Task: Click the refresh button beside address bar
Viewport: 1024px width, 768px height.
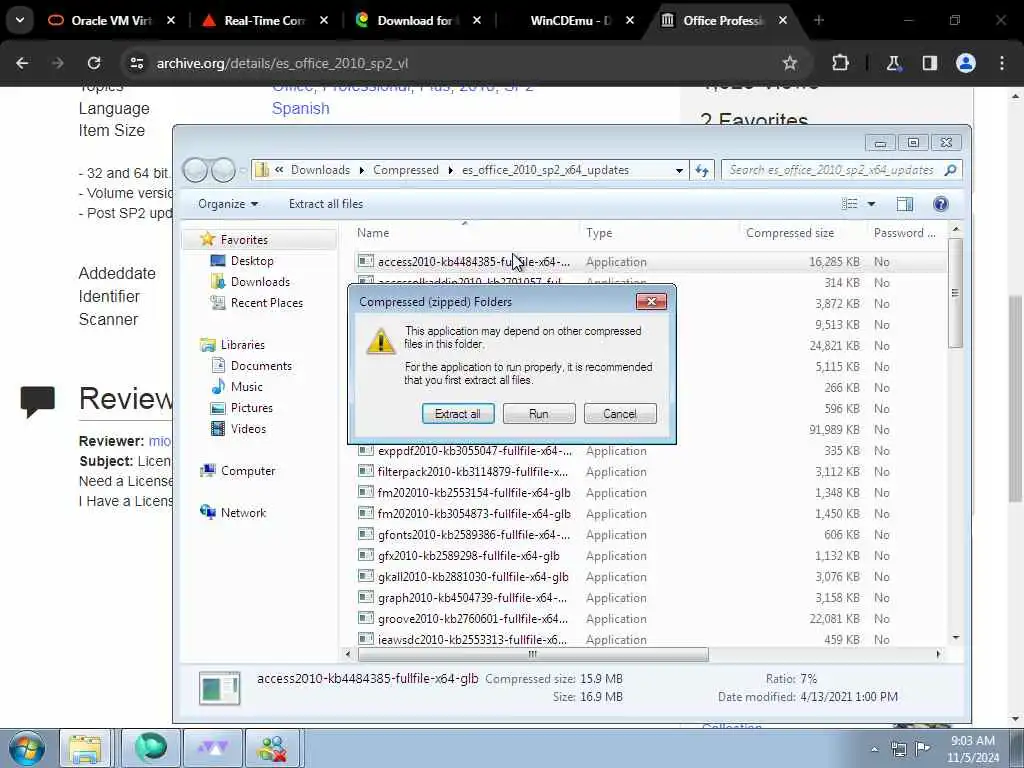Action: tap(702, 170)
